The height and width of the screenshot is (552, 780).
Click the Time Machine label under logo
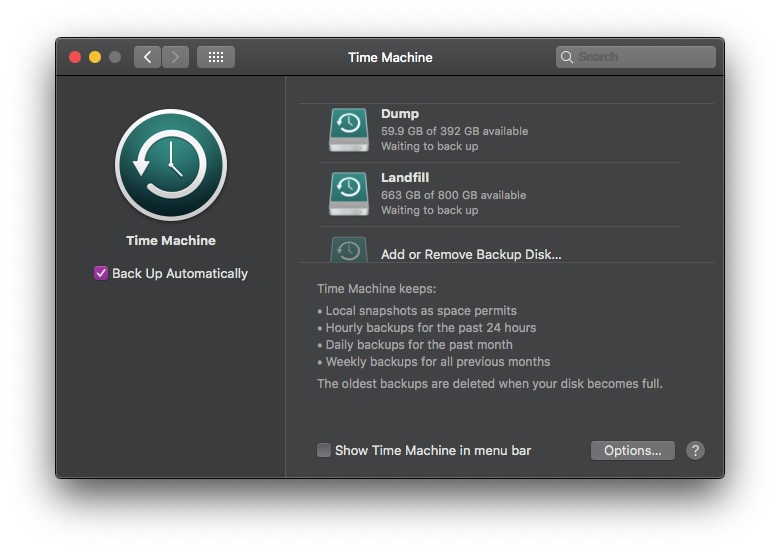pyautogui.click(x=171, y=241)
